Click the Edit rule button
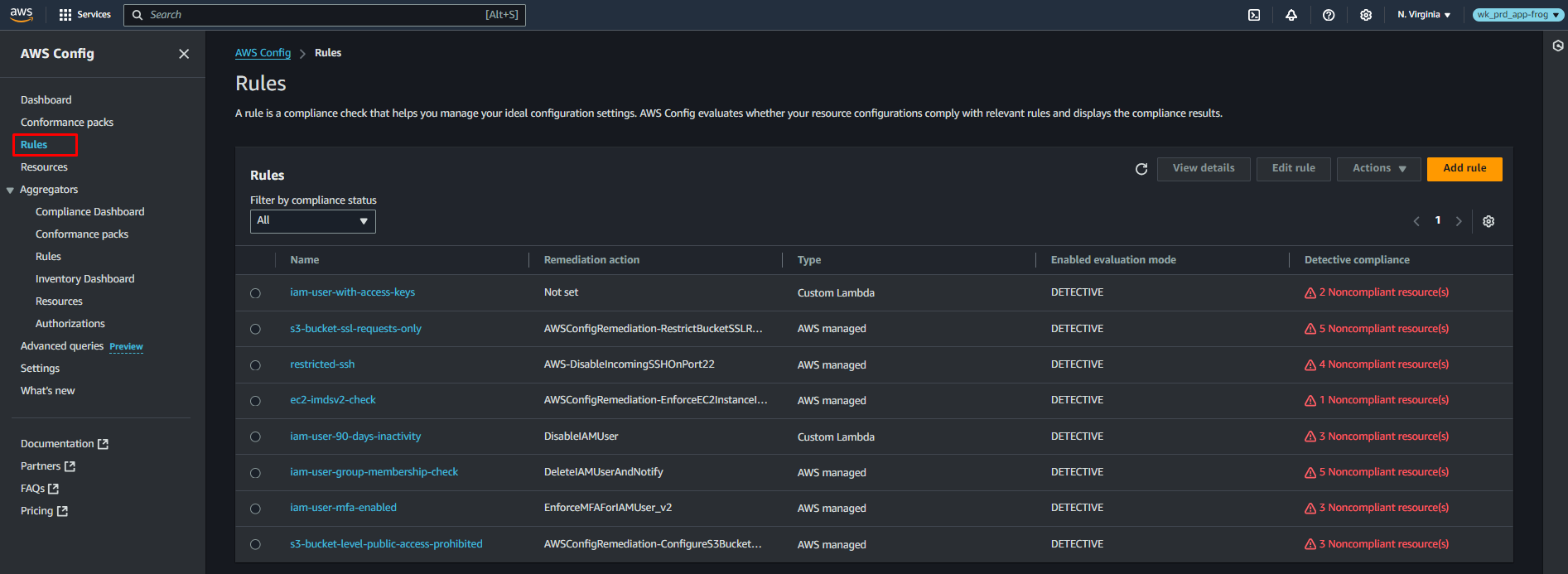Screen dimensions: 1568x574 click(x=1294, y=168)
